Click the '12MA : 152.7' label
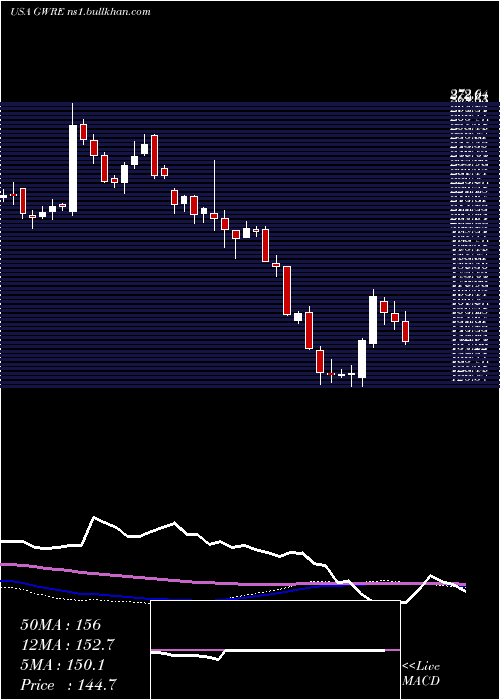 (67, 645)
